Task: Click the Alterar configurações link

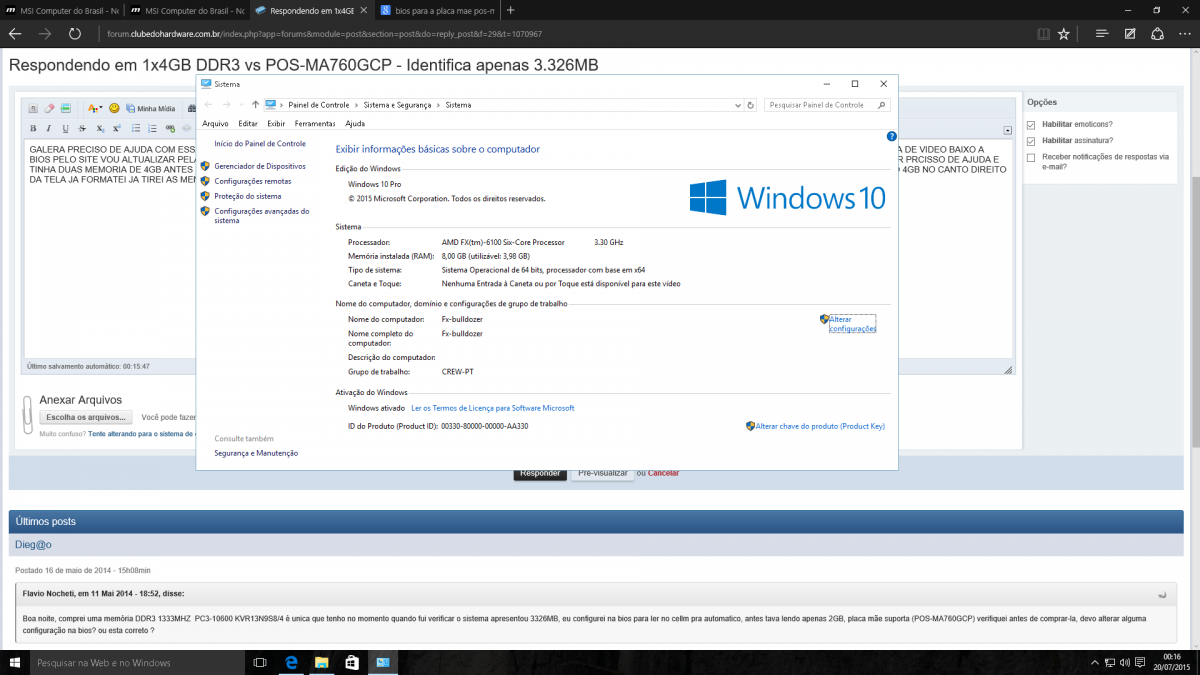Action: pyautogui.click(x=852, y=324)
